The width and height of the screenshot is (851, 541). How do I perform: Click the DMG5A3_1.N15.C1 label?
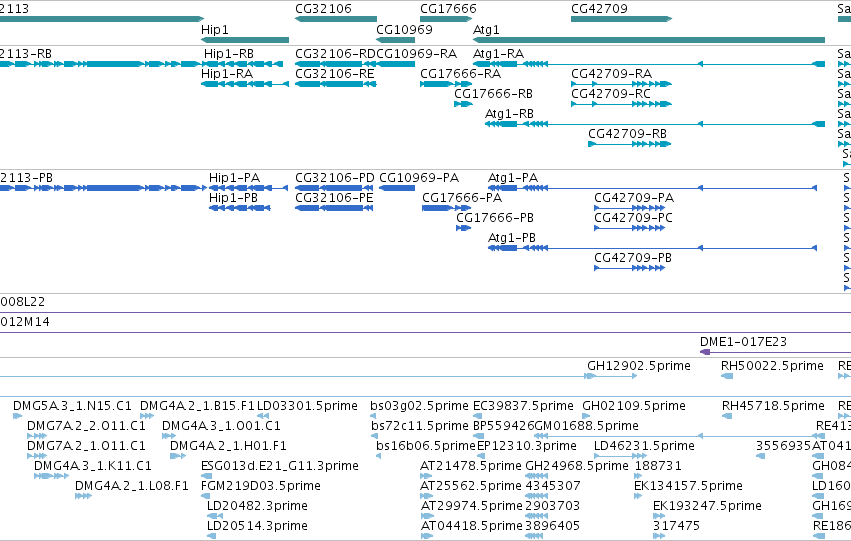point(72,406)
